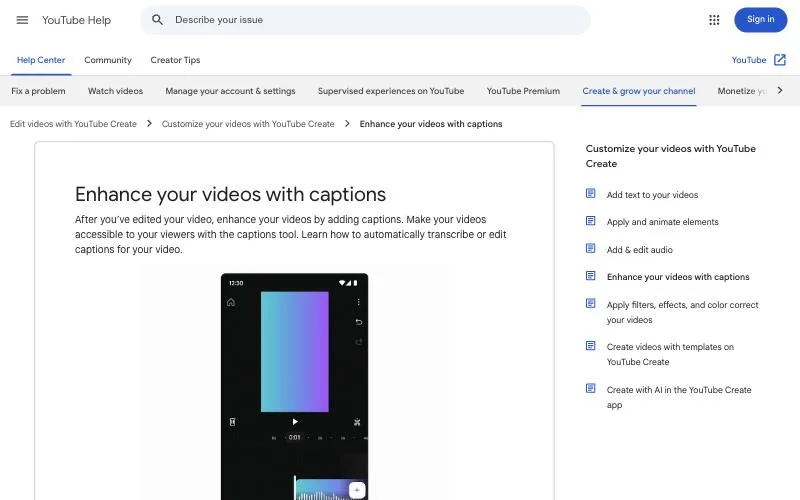This screenshot has height=500, width=800.
Task: Click the Customize your videos with YouTube Create sidebar heading
Action: [x=670, y=156]
